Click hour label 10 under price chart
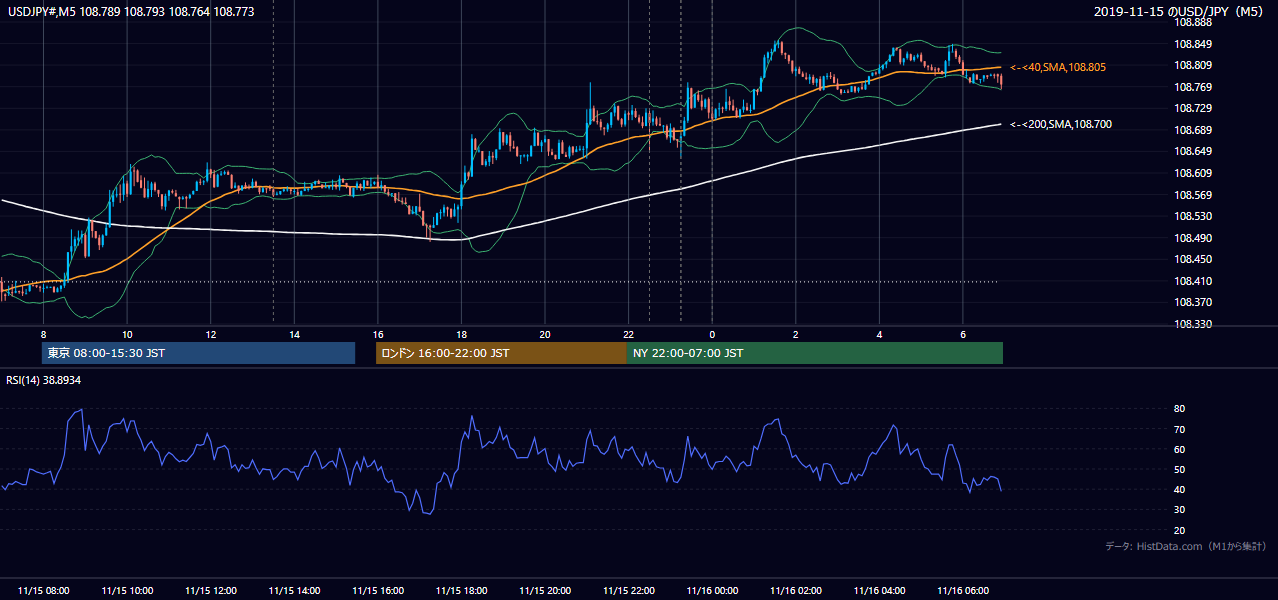The height and width of the screenshot is (600, 1278). pyautogui.click(x=127, y=334)
